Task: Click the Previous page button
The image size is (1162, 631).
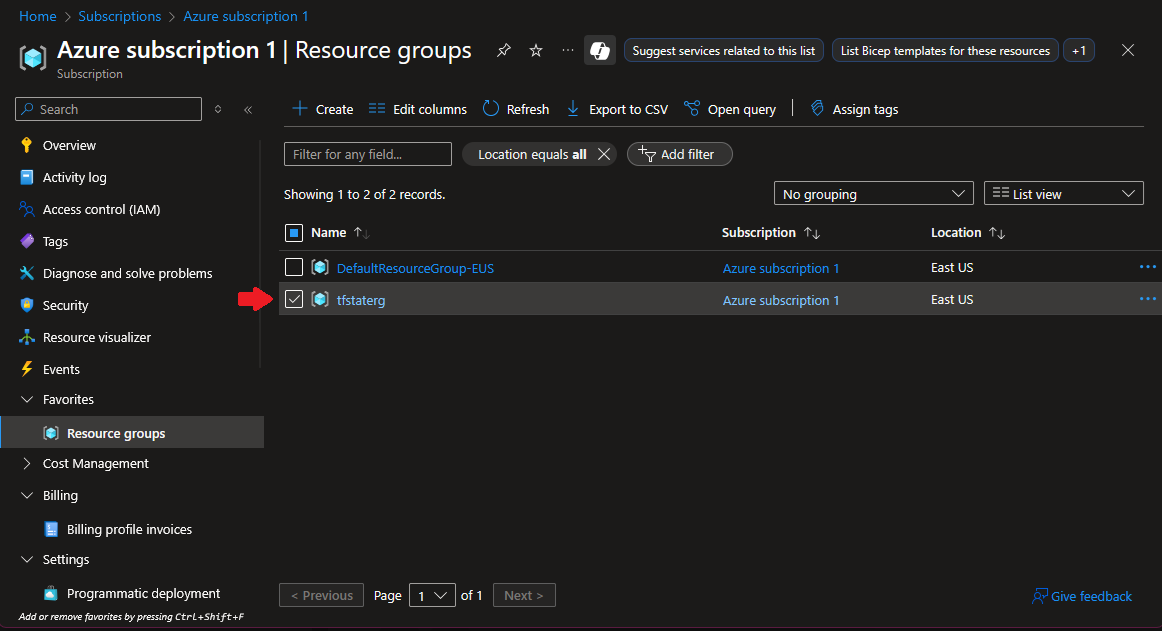Action: click(x=322, y=595)
